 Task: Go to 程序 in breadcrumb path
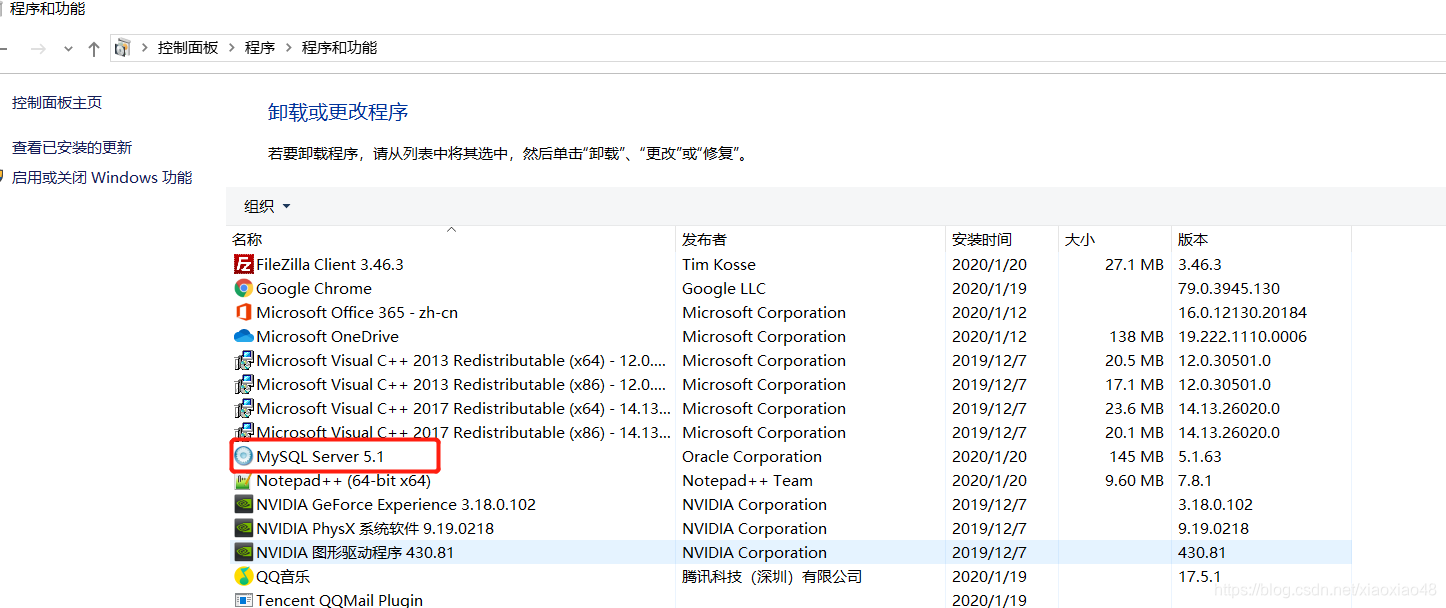[260, 48]
